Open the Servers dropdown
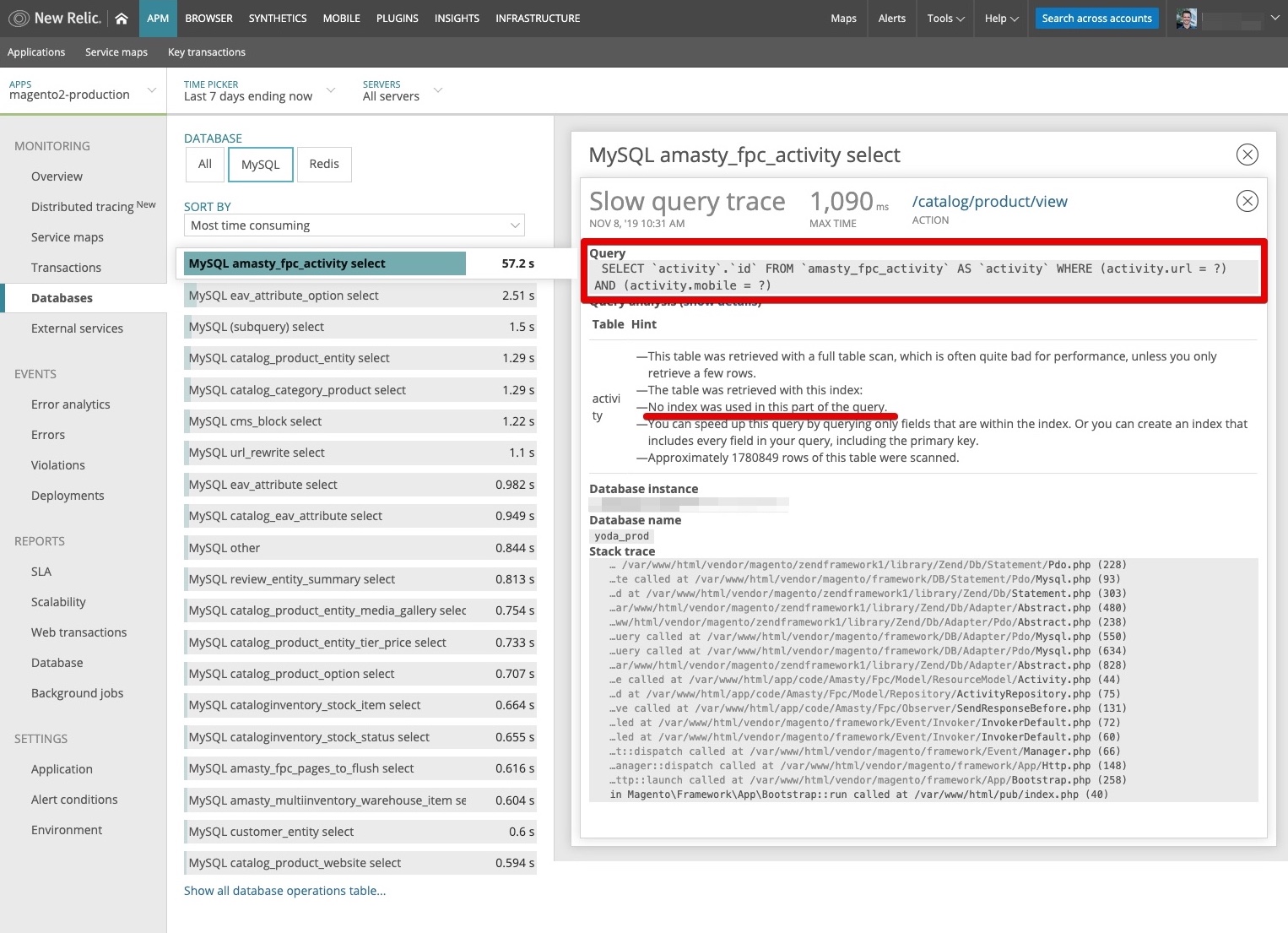1288x933 pixels. 403,90
